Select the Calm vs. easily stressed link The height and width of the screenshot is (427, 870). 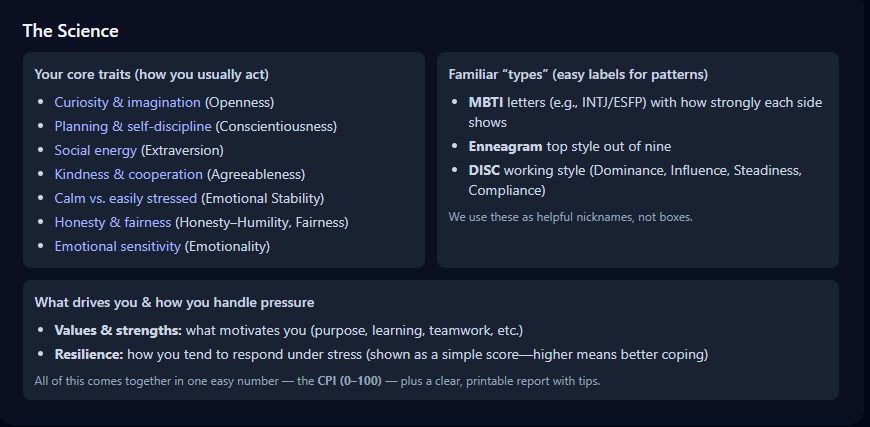(126, 198)
